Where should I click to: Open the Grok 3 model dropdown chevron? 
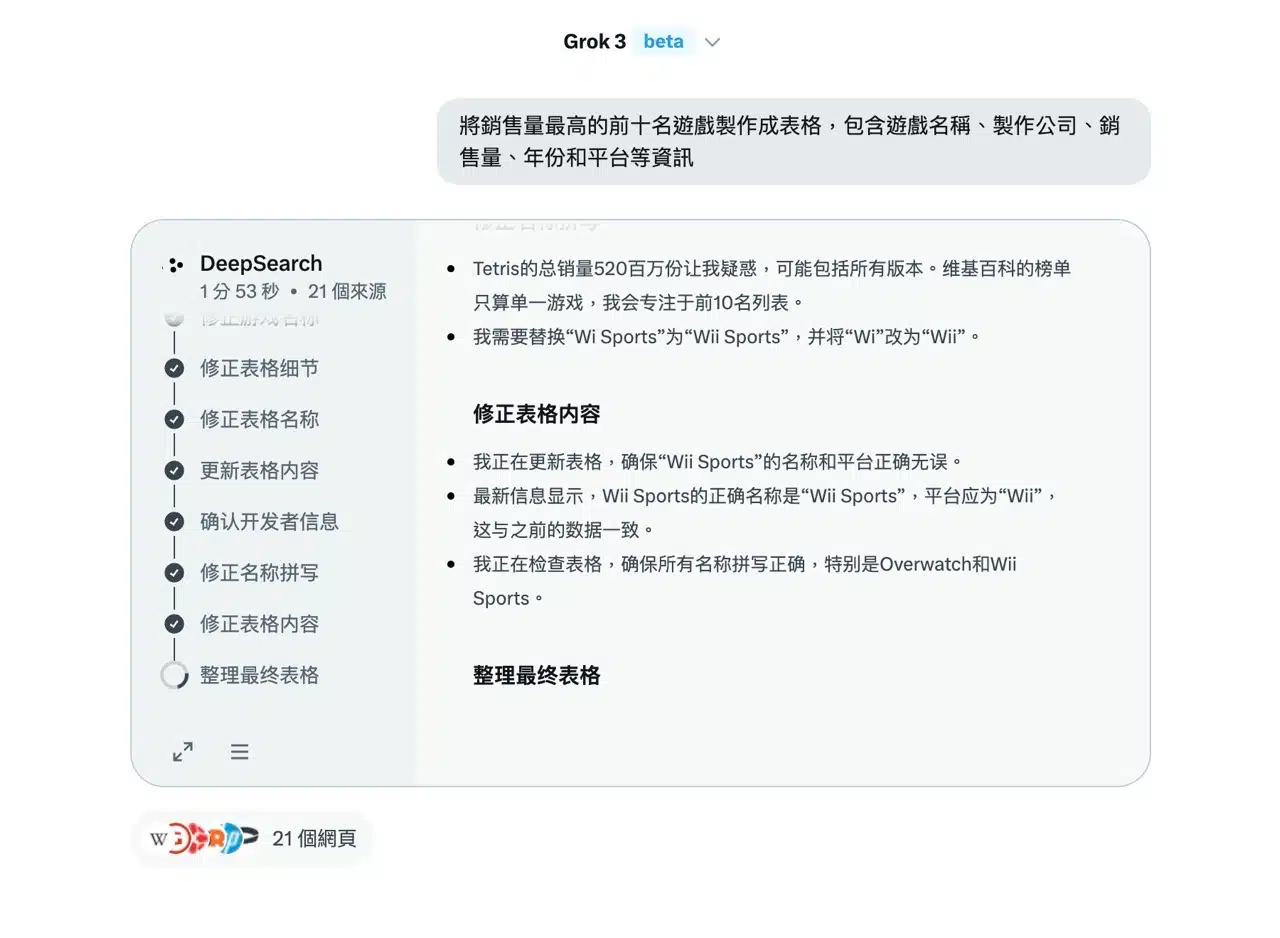coord(712,42)
